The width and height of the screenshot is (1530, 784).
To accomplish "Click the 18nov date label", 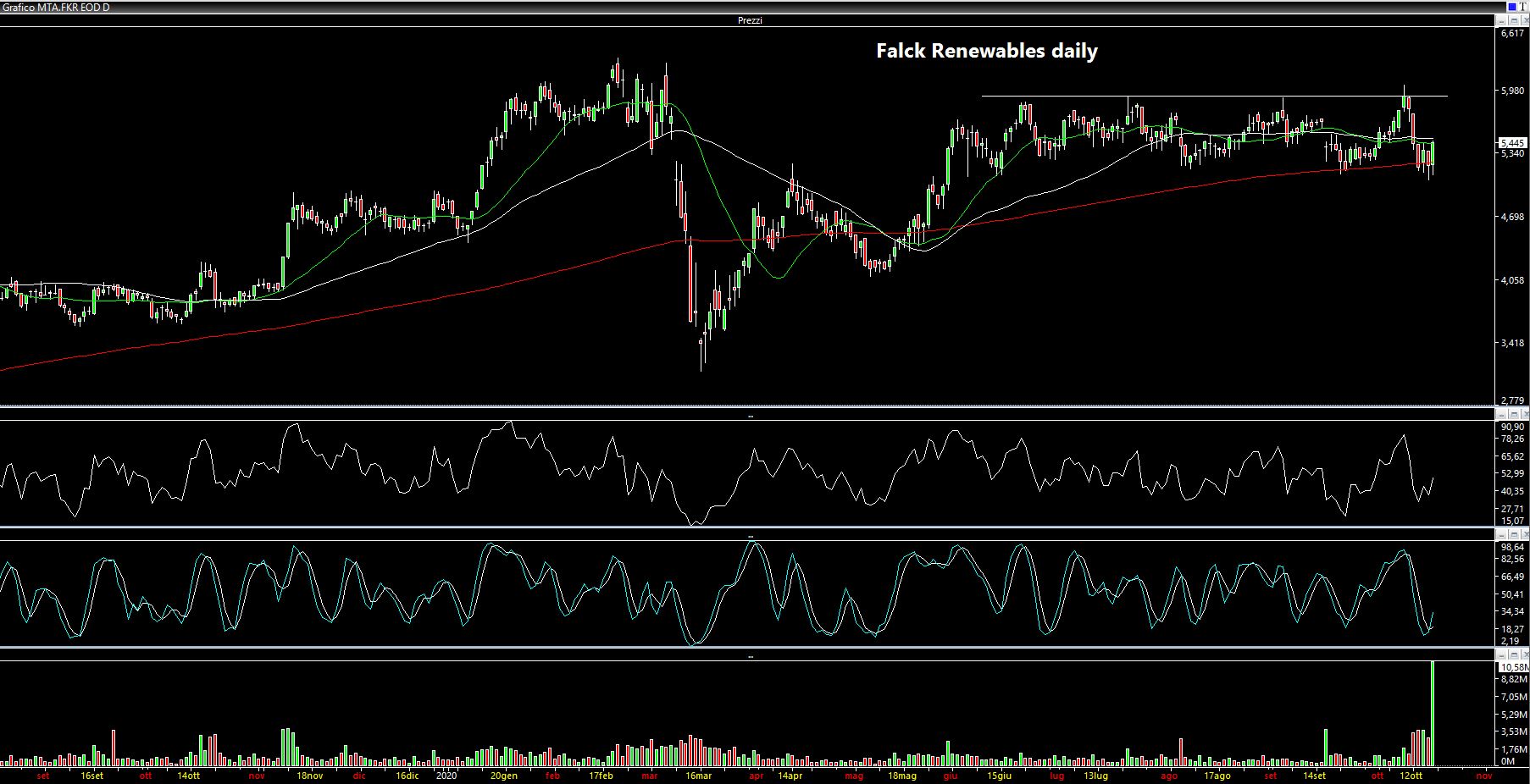I will [310, 776].
